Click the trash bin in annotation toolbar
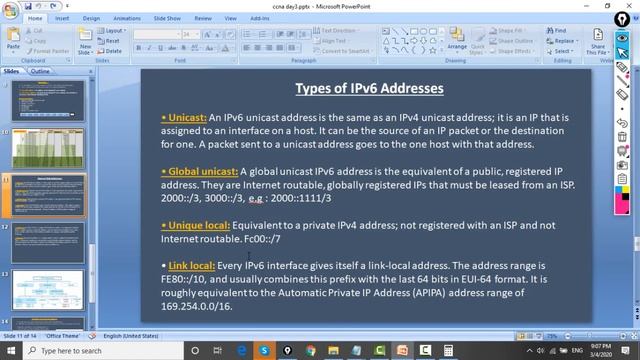Viewport: 640px width, 360px height. 622,137
